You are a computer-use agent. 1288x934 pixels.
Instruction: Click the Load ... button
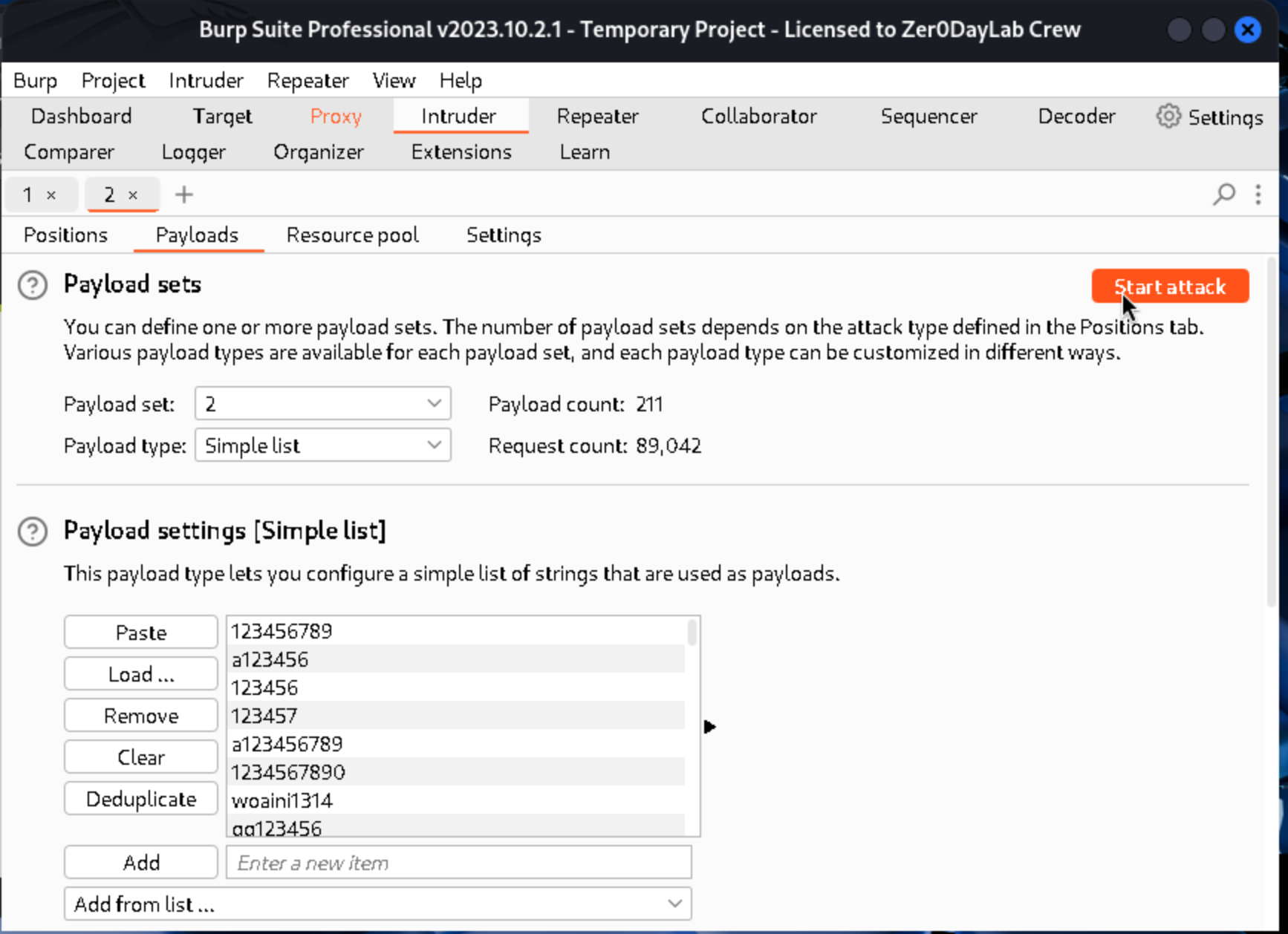(x=140, y=674)
